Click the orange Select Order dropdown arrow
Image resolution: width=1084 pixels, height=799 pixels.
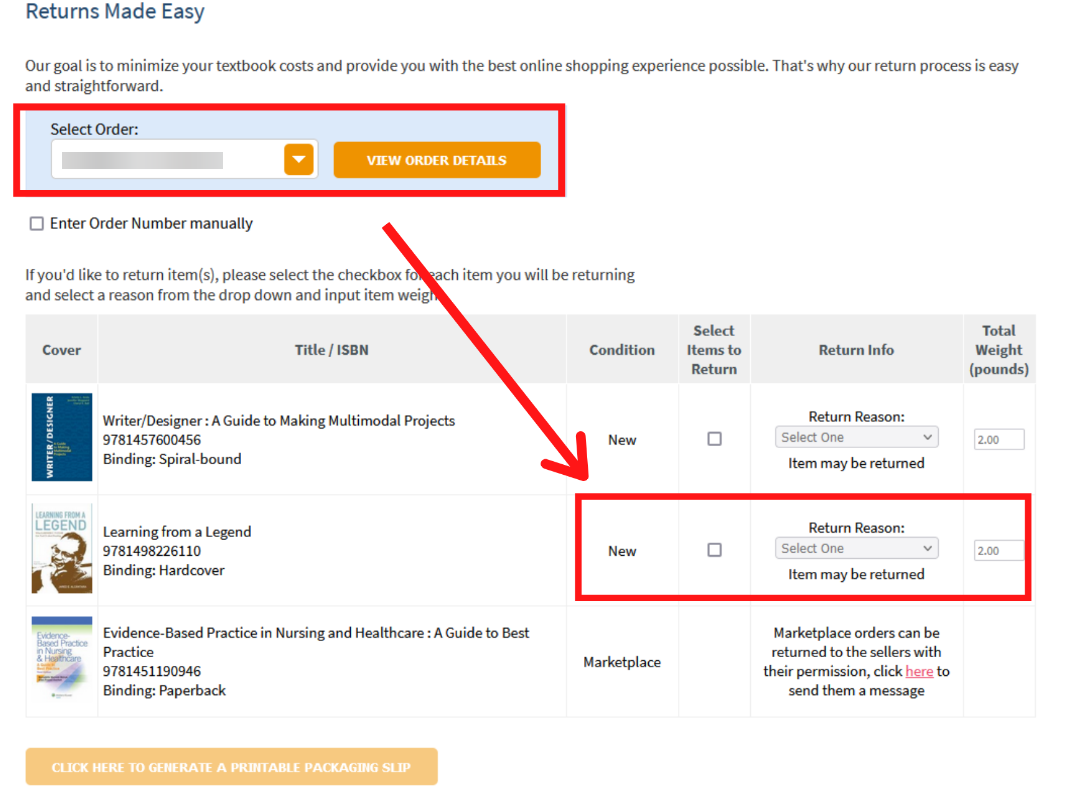[x=299, y=160]
